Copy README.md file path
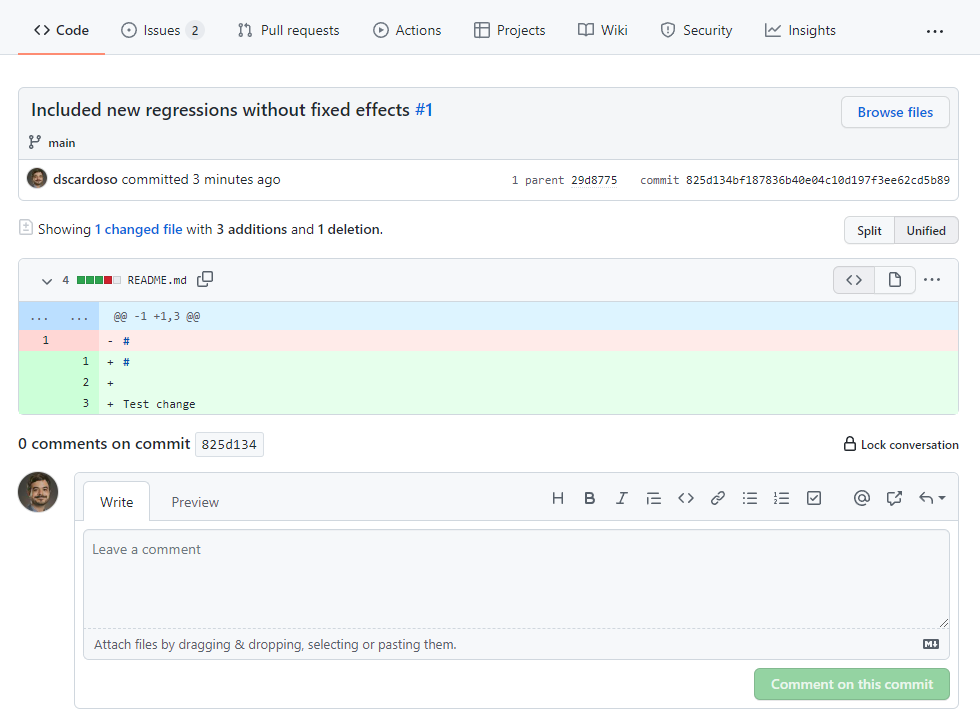 tap(205, 280)
